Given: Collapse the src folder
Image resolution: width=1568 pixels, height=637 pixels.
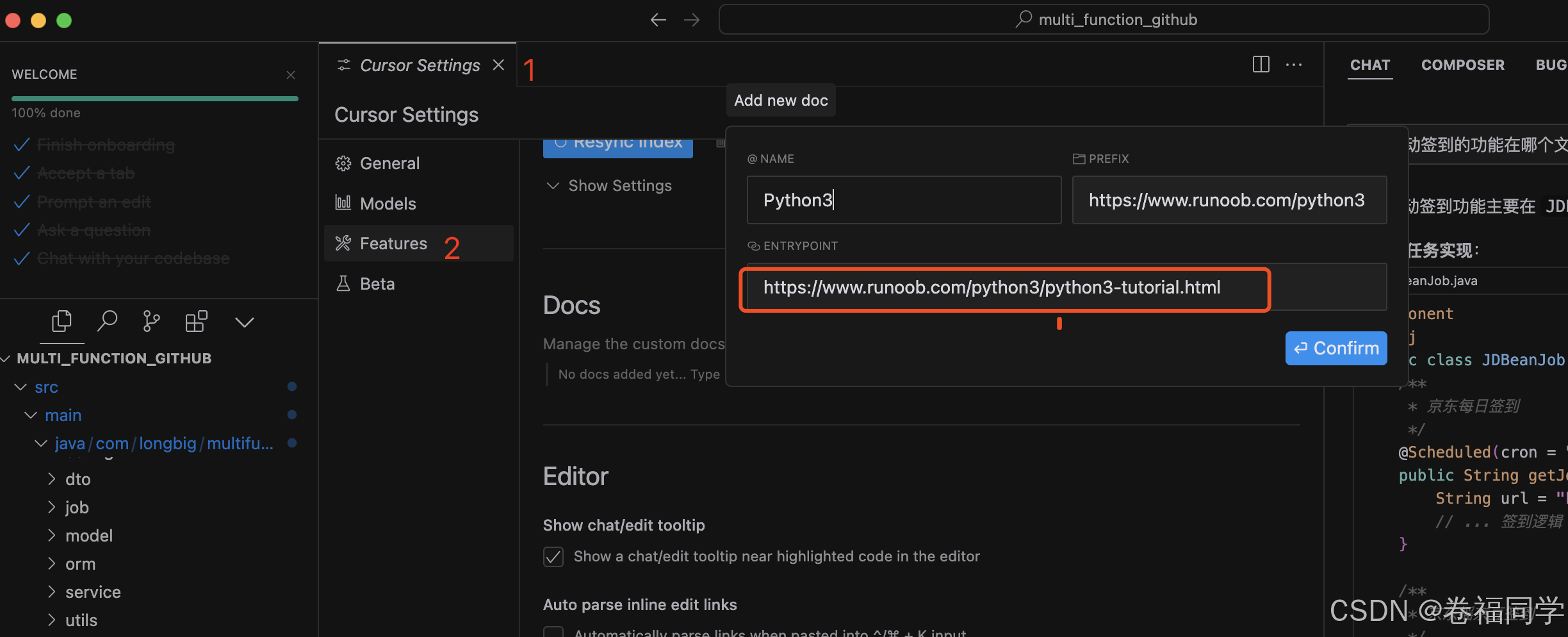Looking at the screenshot, I should (x=46, y=387).
